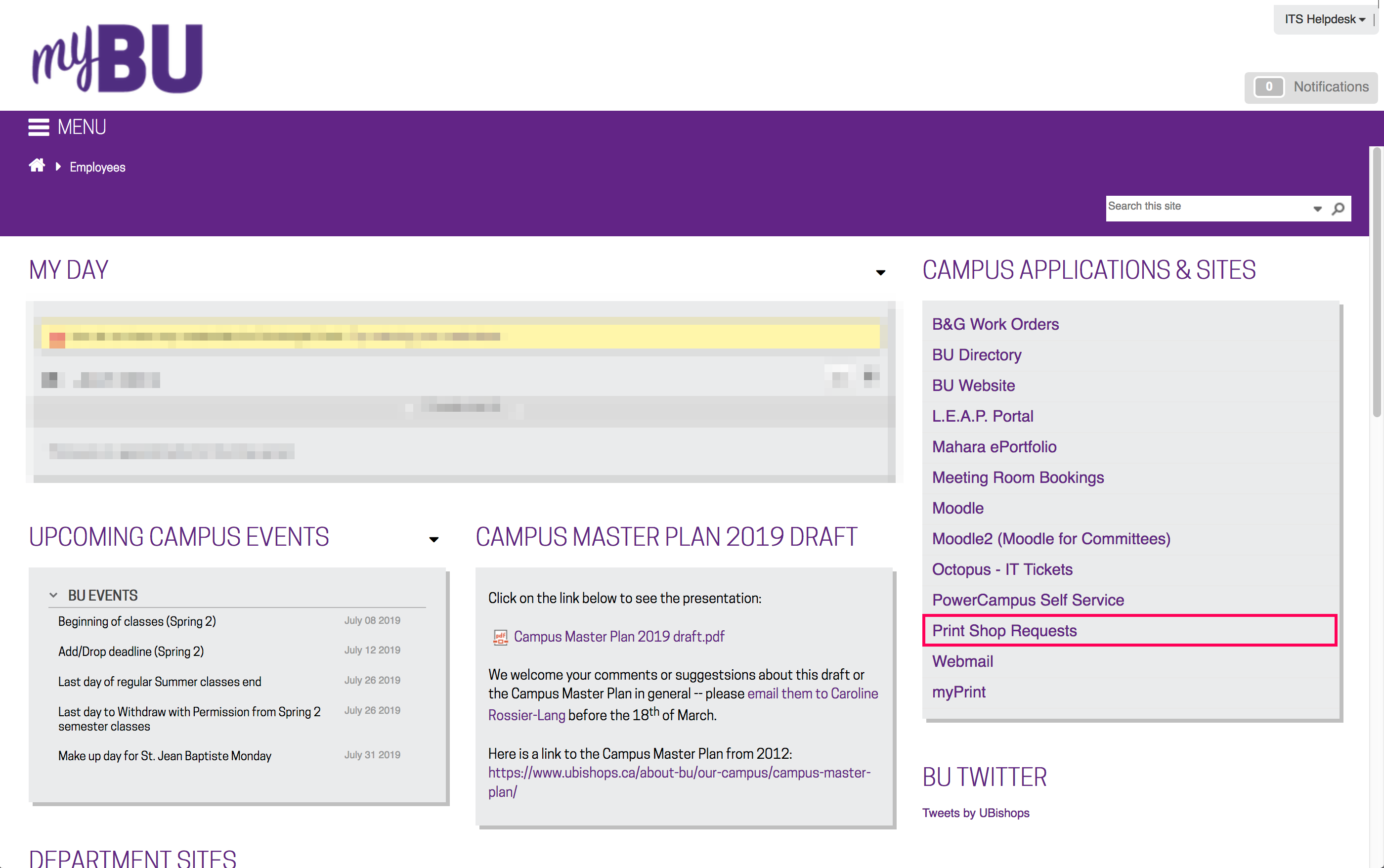Viewport: 1384px width, 868px height.
Task: Open the ubishops.ca campus-master-plan URL
Action: [679, 782]
